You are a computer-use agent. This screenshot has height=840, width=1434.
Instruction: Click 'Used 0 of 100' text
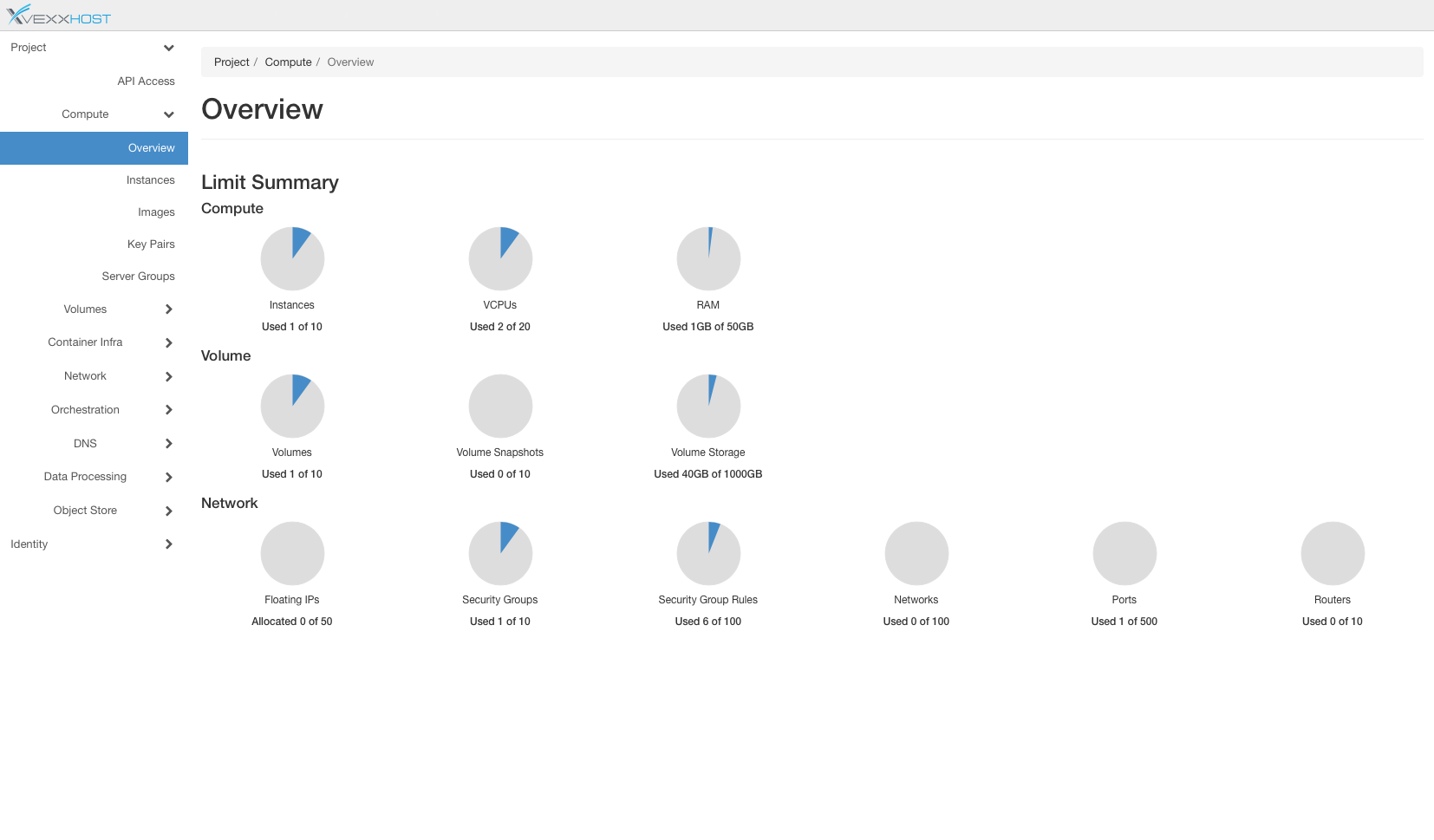pyautogui.click(x=916, y=622)
